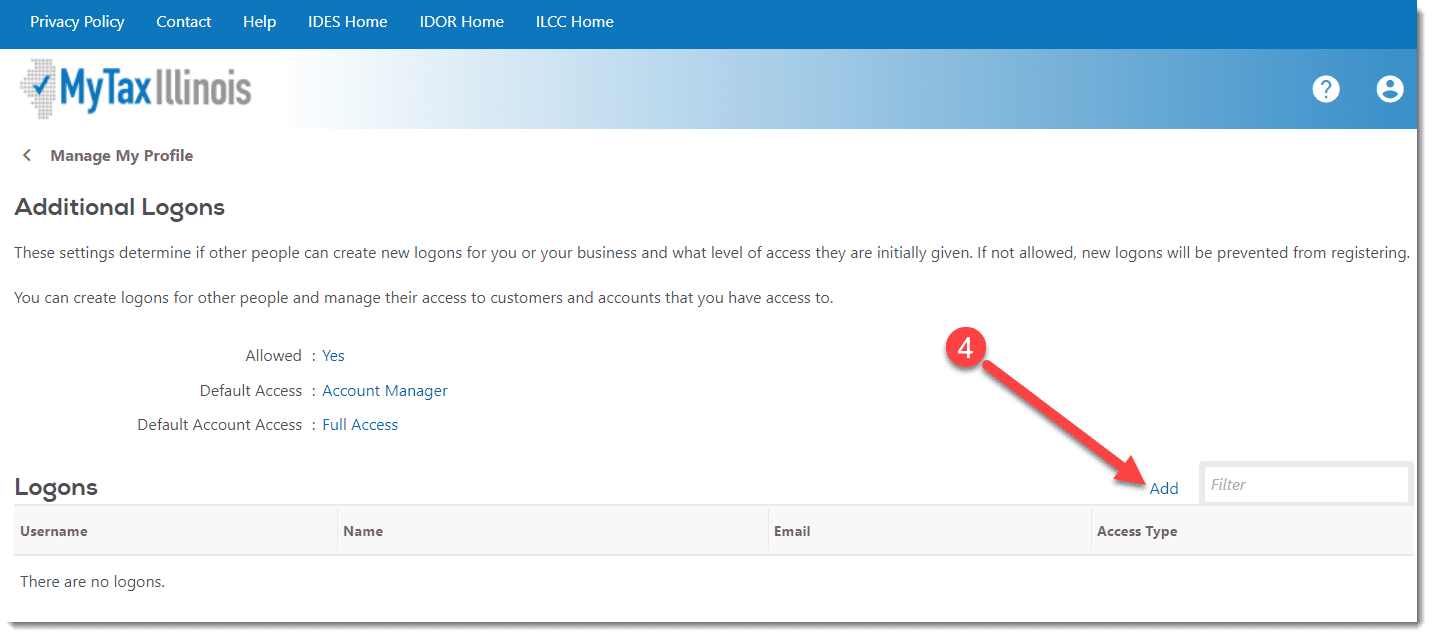Navigate to IDES Home
1432x637 pixels.
tap(347, 22)
